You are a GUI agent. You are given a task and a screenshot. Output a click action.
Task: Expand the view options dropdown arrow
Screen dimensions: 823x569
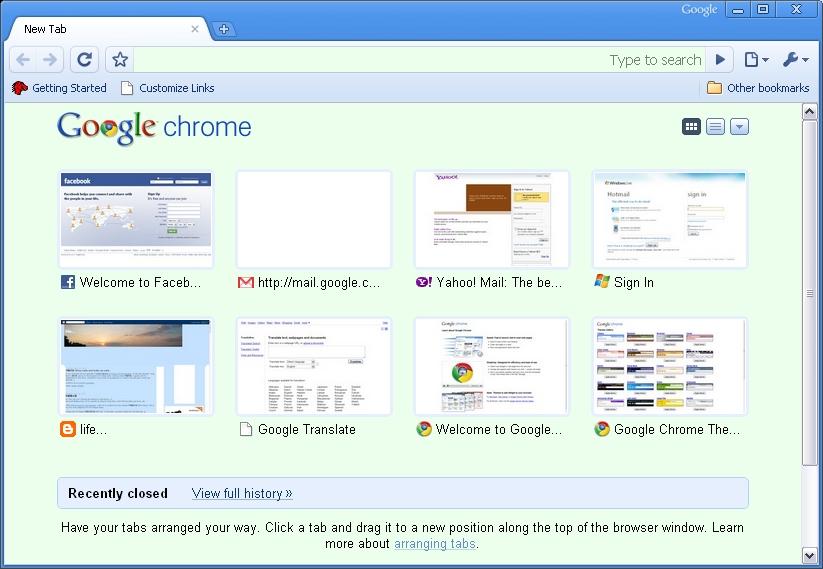[739, 127]
